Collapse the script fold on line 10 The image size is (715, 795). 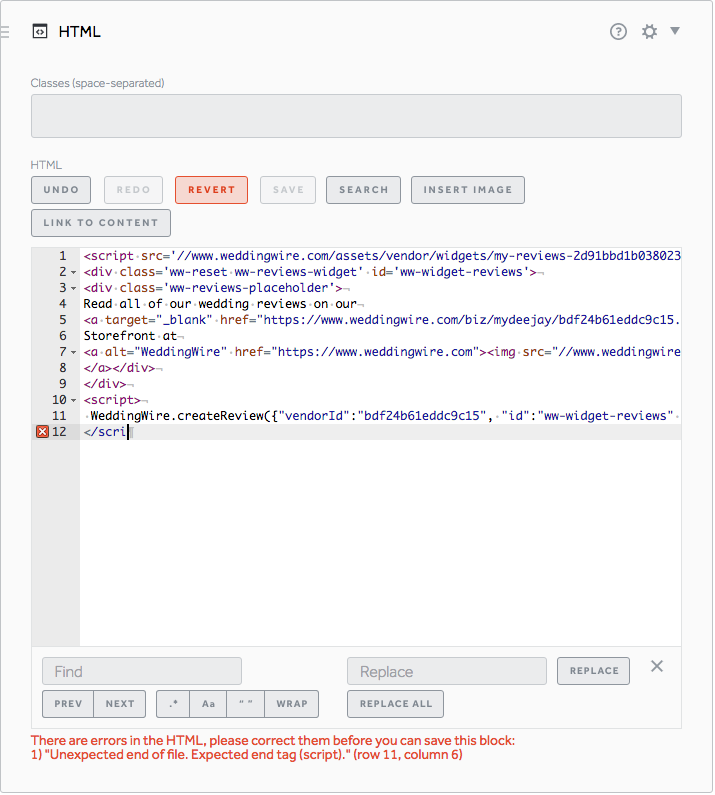tap(74, 400)
